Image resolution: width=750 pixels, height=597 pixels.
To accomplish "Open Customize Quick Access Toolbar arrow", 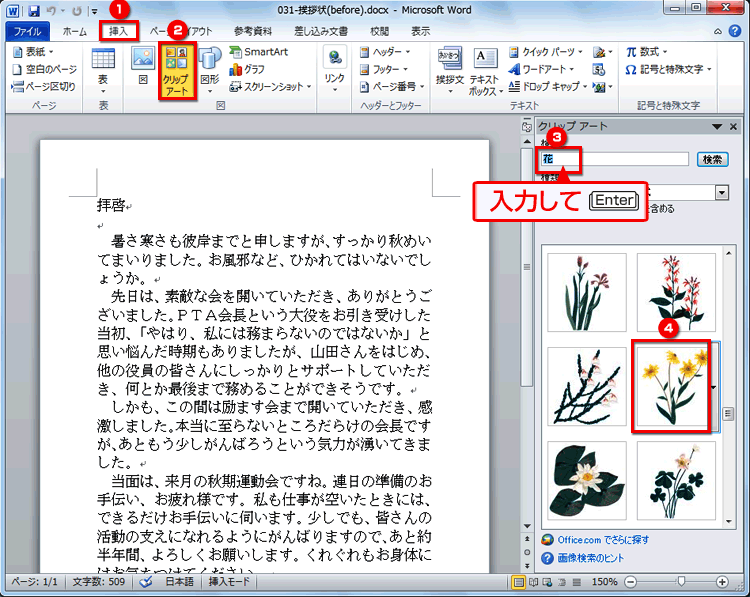I will click(x=95, y=11).
